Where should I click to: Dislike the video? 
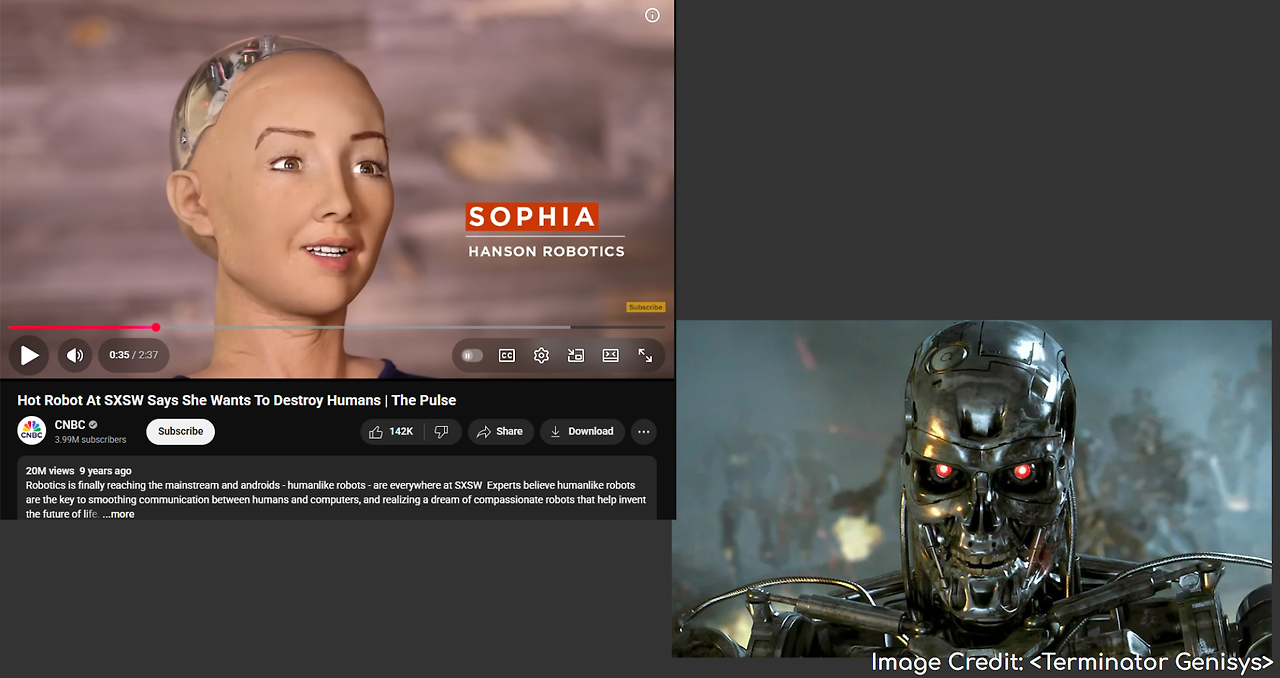coord(441,431)
